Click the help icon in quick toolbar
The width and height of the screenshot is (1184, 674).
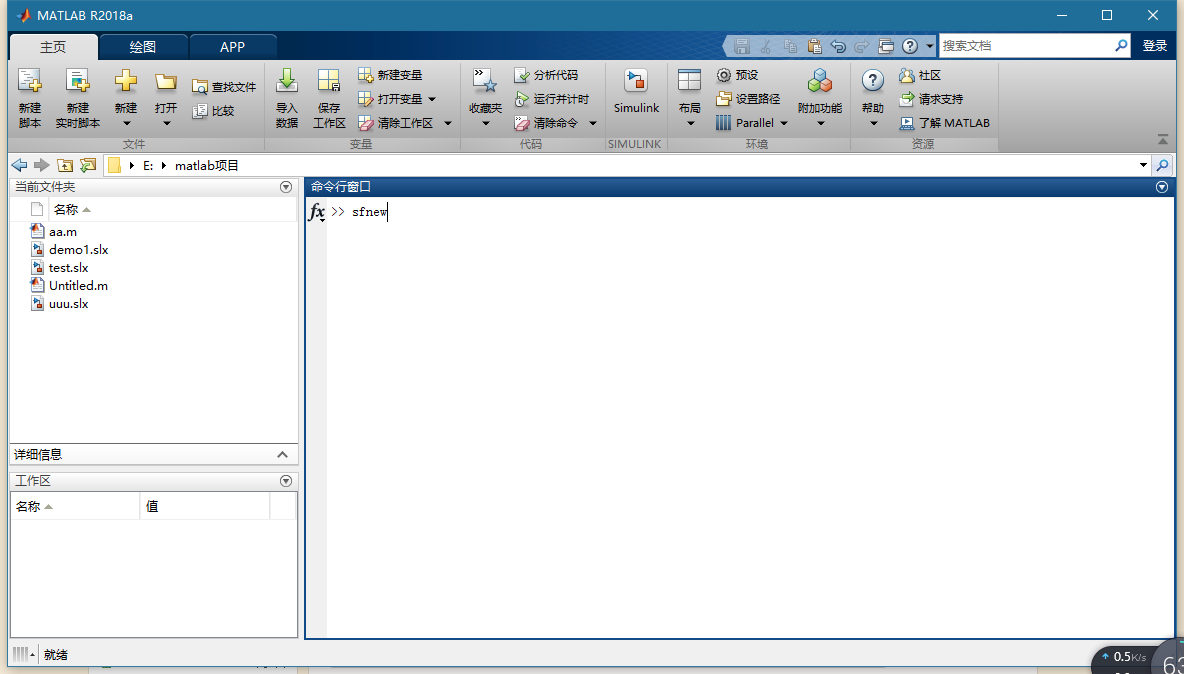click(x=910, y=46)
